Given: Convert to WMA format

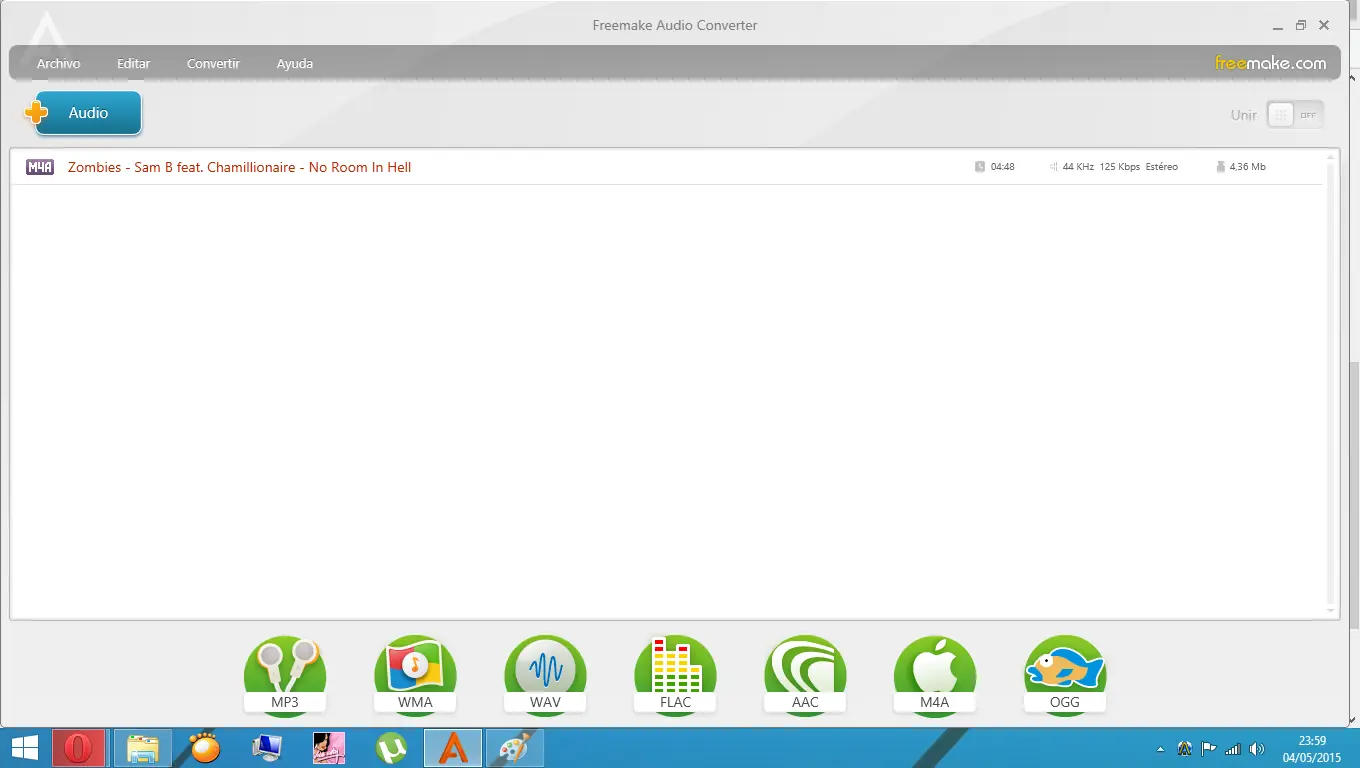Looking at the screenshot, I should [415, 676].
